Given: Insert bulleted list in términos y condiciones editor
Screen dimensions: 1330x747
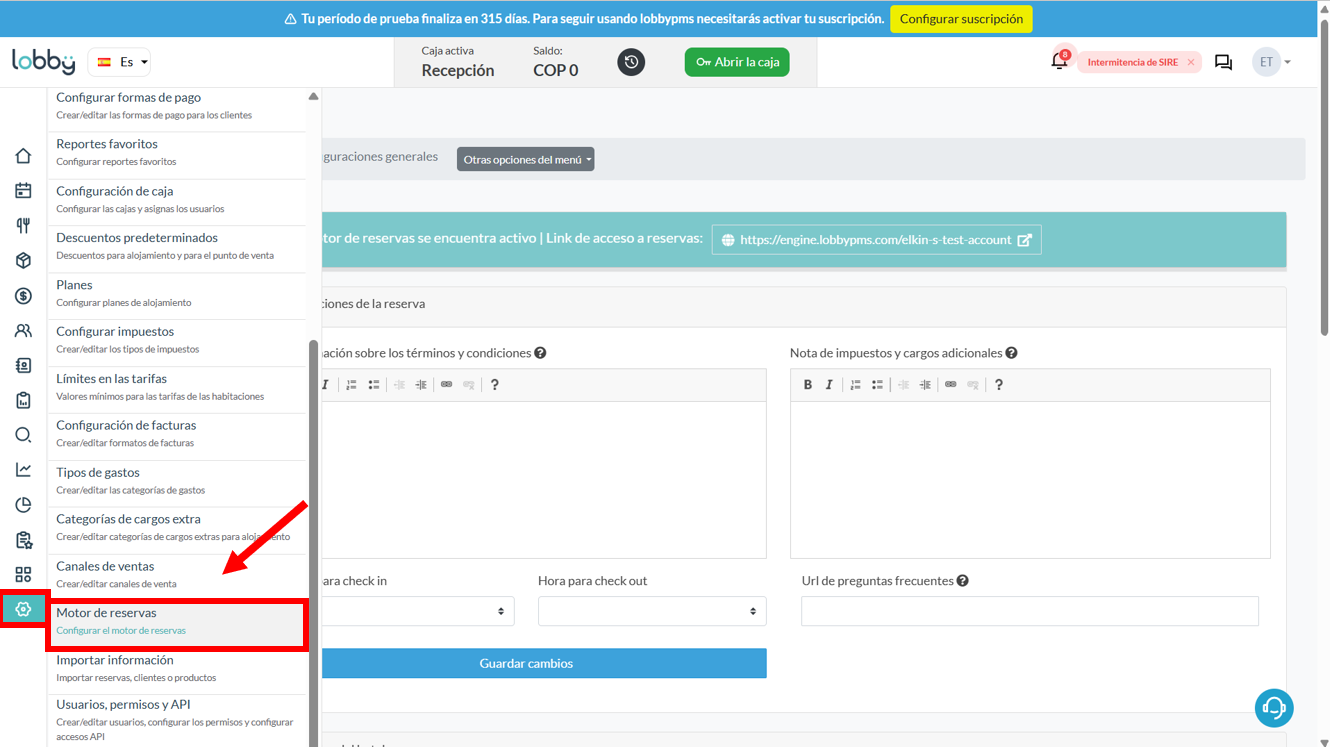Looking at the screenshot, I should (373, 385).
